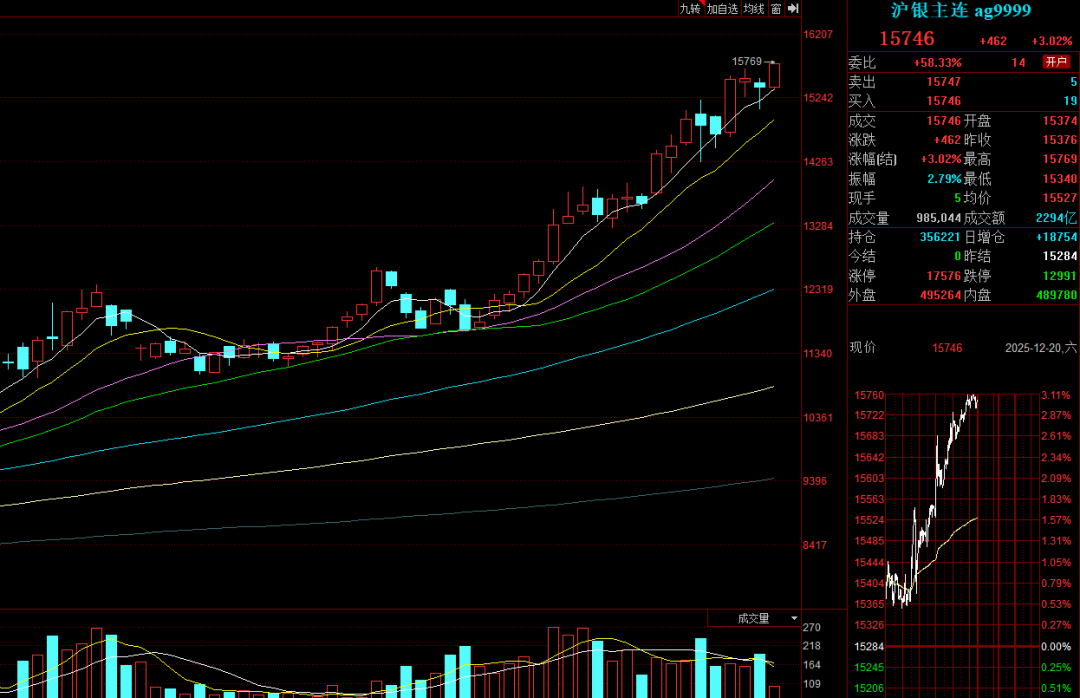Screen dimensions: 1080x698
Task: Select the 涨停 limit-up price 17576
Action: 943,276
